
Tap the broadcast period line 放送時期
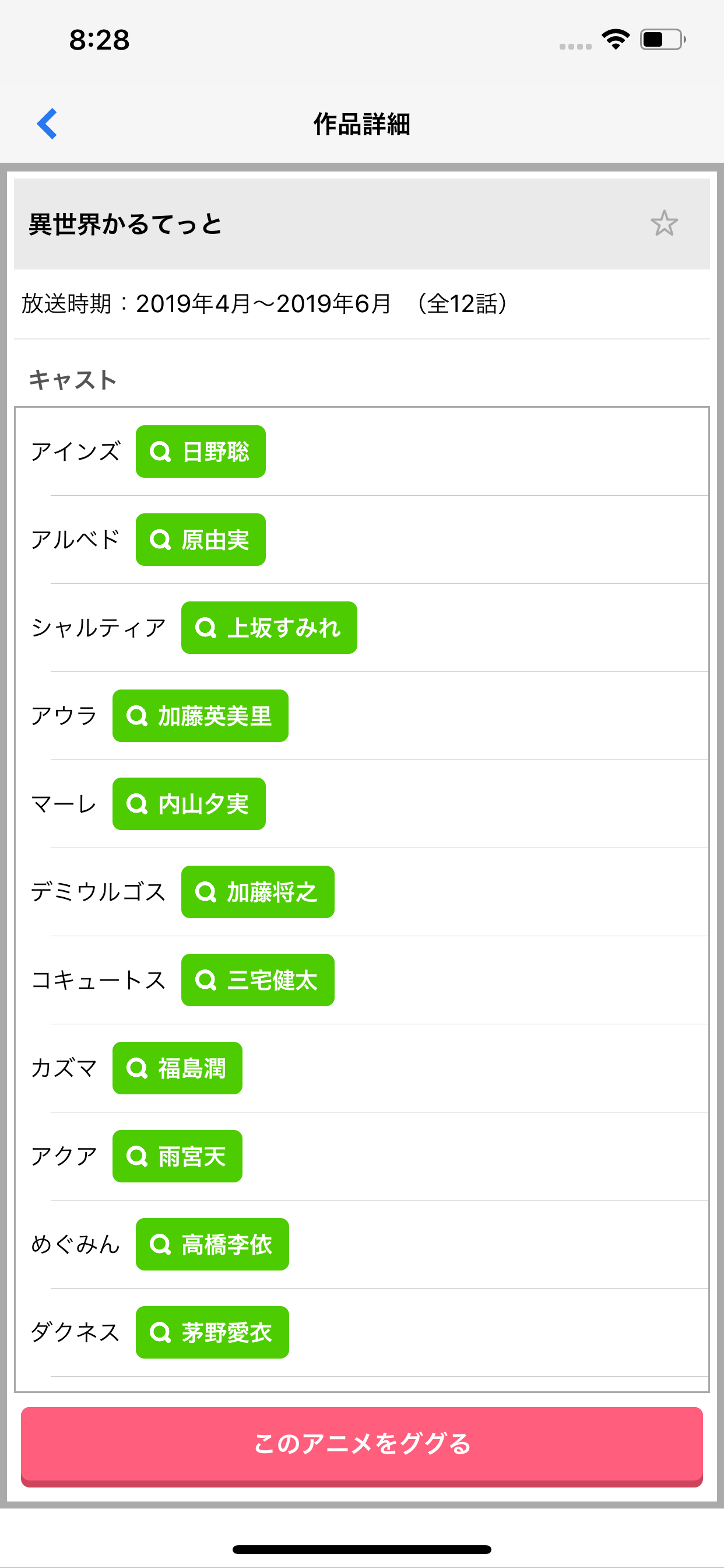click(265, 304)
